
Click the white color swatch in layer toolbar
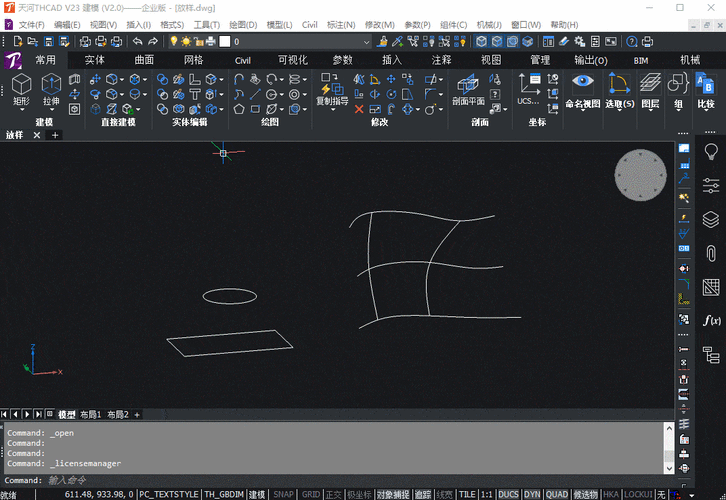pyautogui.click(x=226, y=41)
